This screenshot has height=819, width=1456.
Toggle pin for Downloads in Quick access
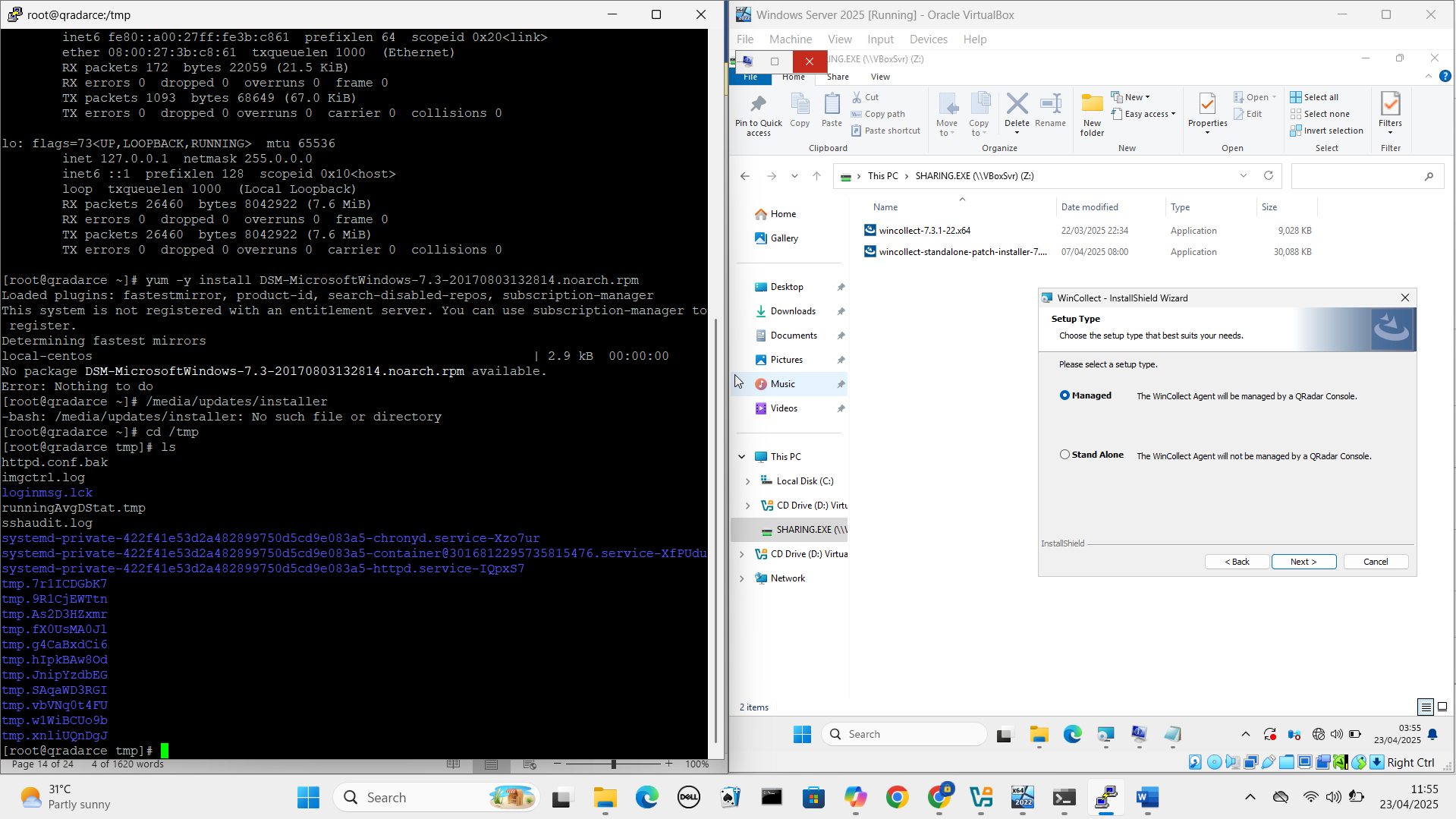pos(841,311)
